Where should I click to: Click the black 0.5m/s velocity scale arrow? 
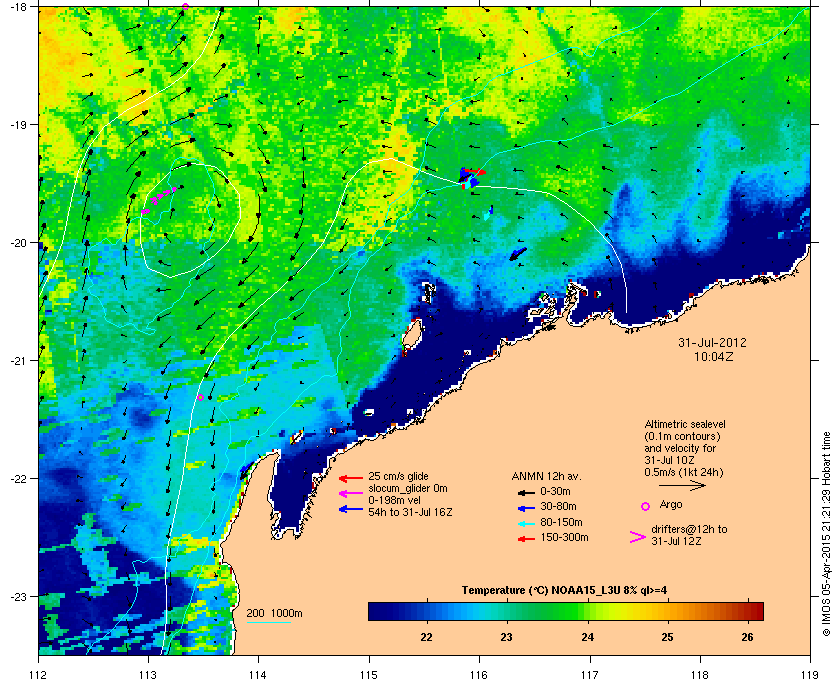[x=682, y=486]
